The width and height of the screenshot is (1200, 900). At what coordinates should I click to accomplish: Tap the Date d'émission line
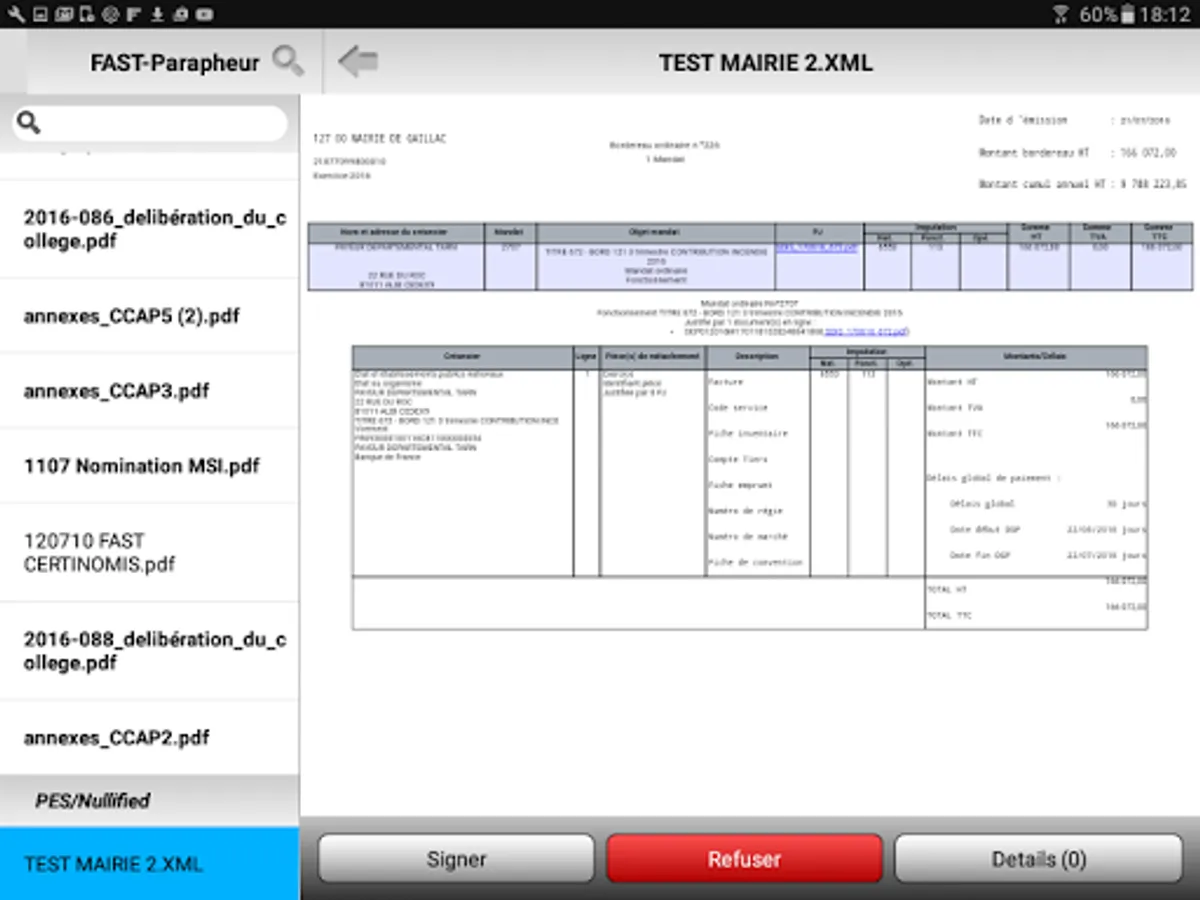(1077, 120)
